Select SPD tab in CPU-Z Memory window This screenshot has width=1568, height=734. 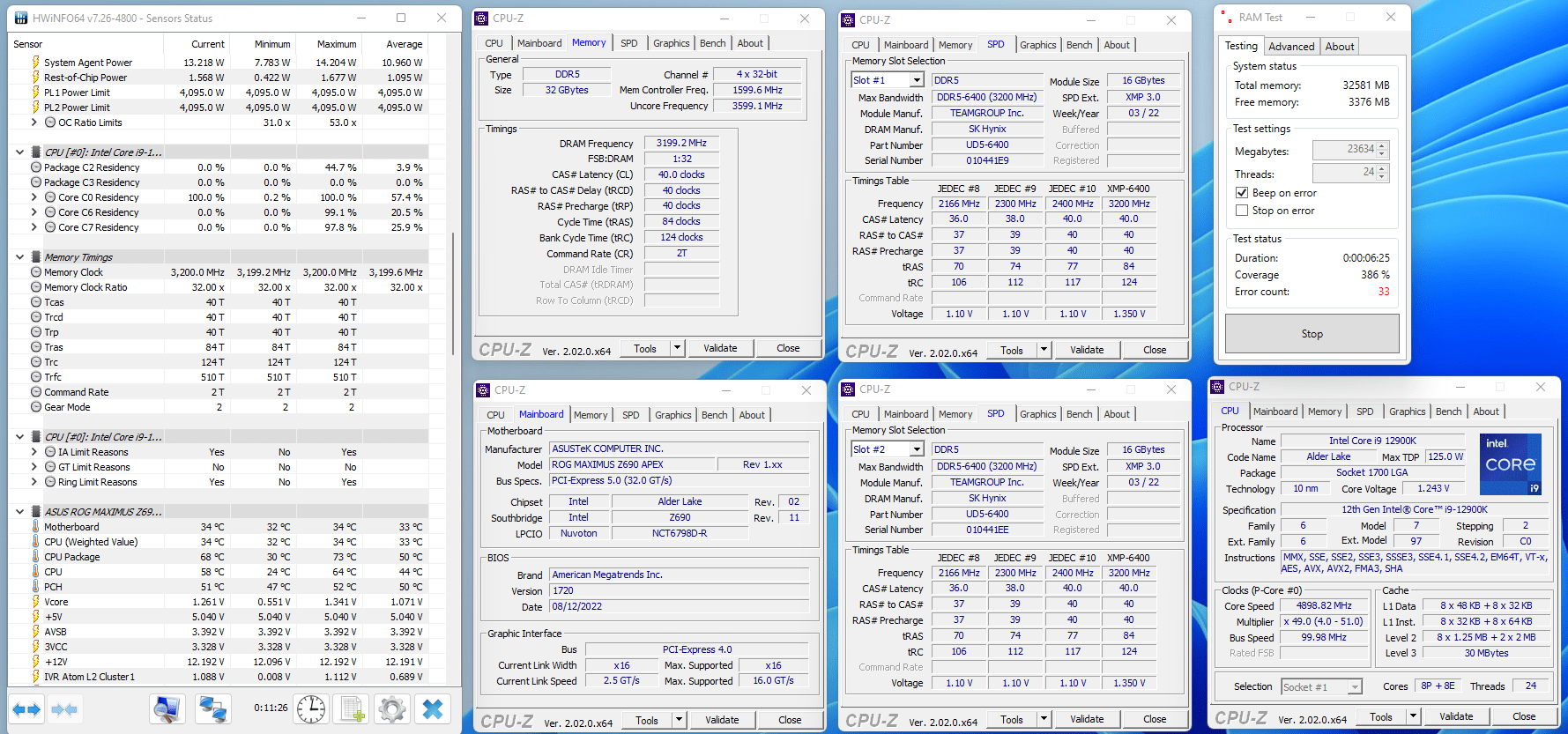click(629, 43)
